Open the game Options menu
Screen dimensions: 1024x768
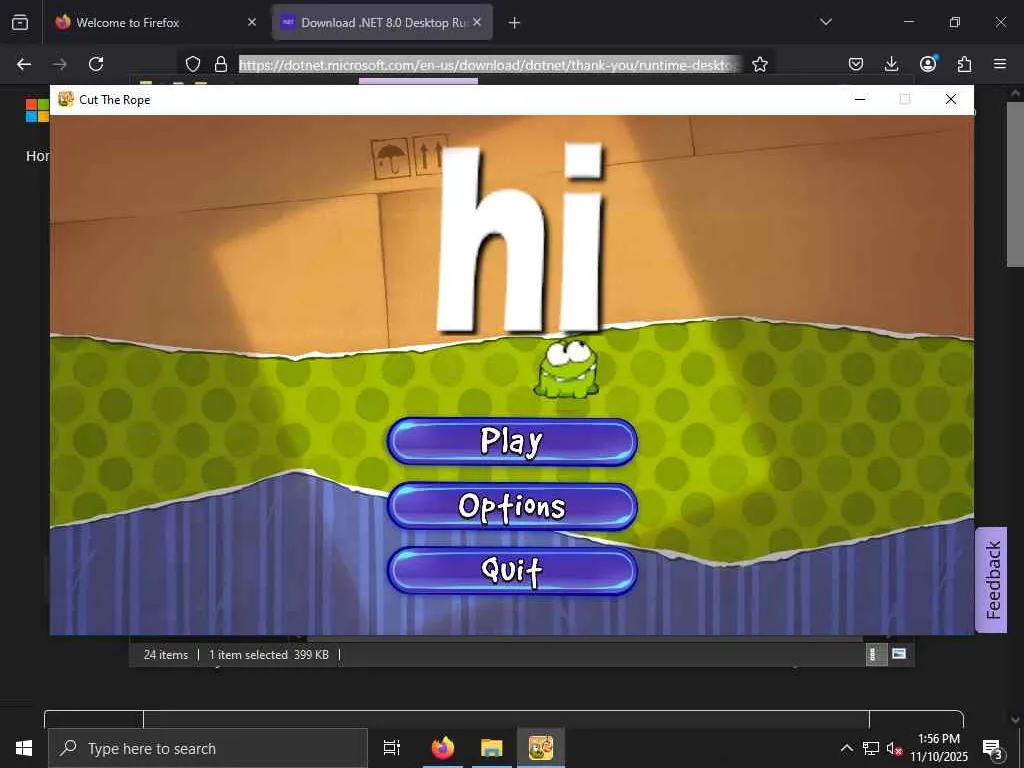(512, 507)
